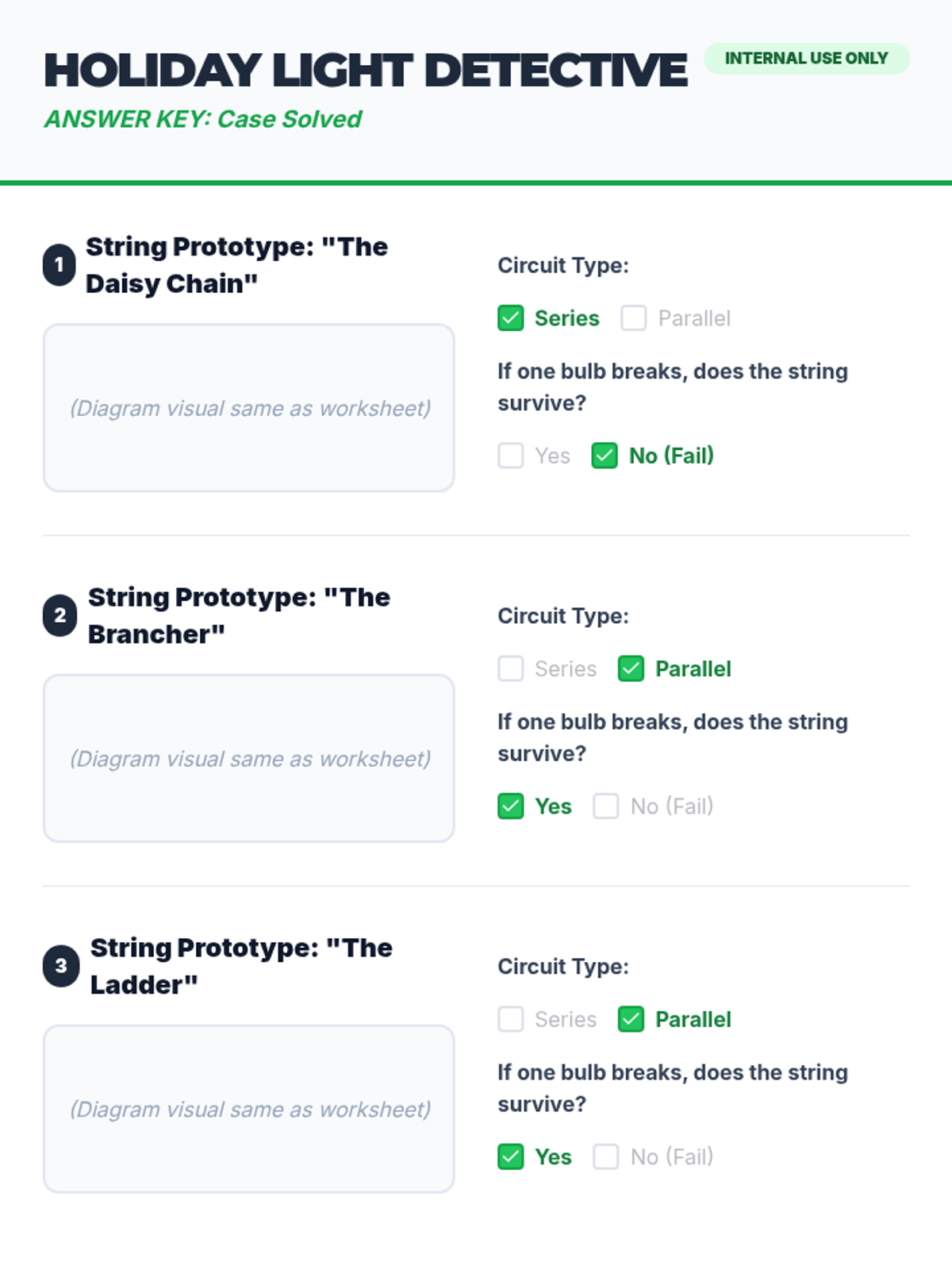The image size is (952, 1270).
Task: Check Series box for The Brancher
Action: click(511, 668)
